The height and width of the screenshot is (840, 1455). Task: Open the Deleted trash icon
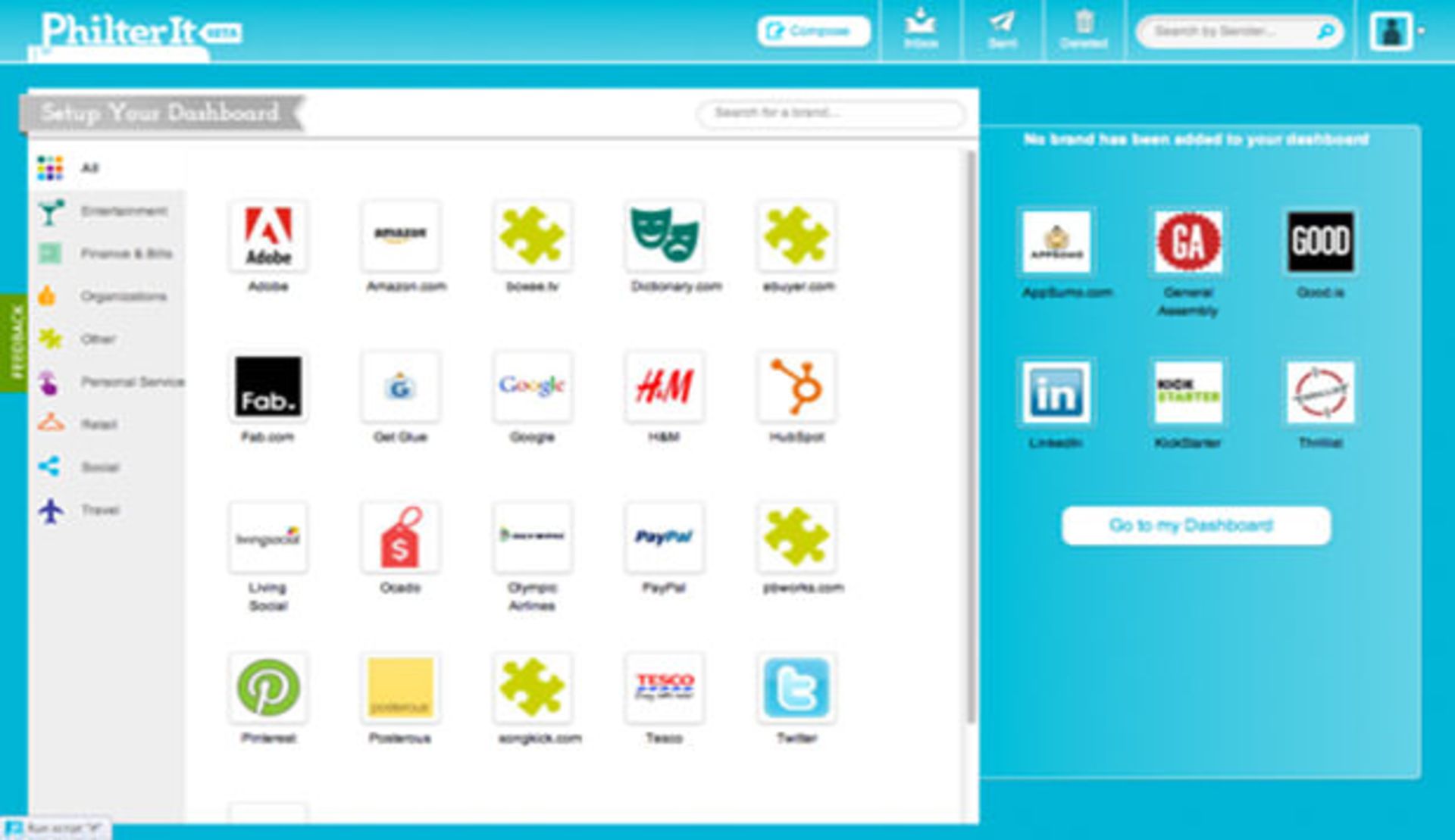coord(1084,30)
